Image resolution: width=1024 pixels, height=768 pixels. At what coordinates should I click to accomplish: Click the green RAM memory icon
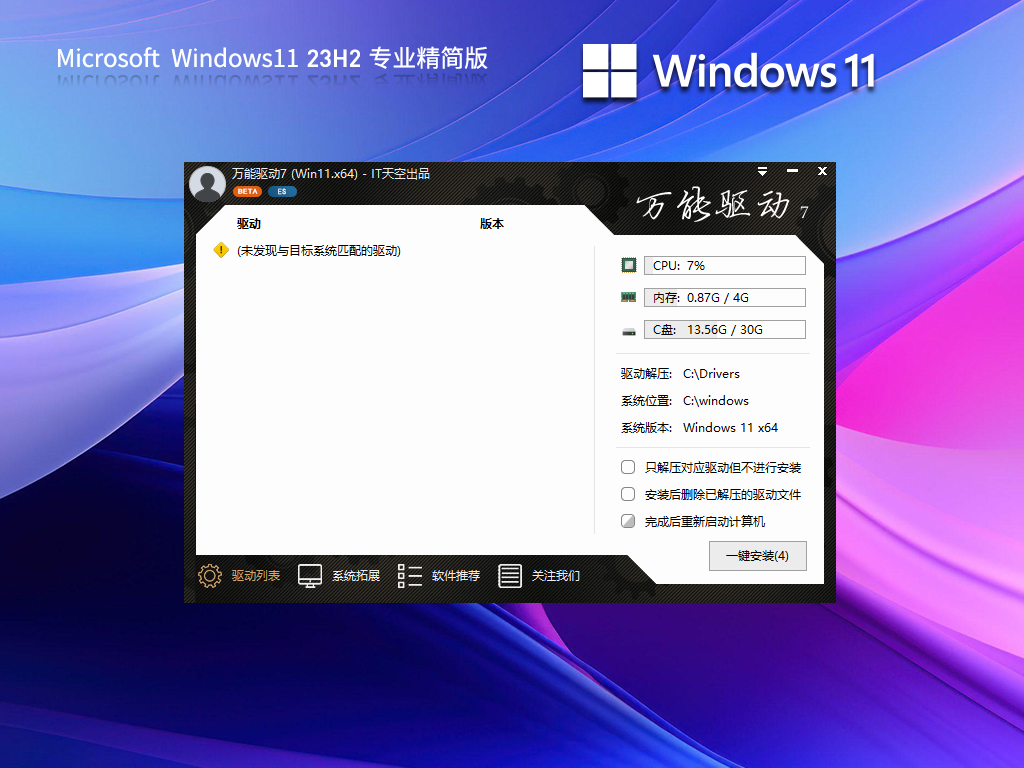(629, 297)
